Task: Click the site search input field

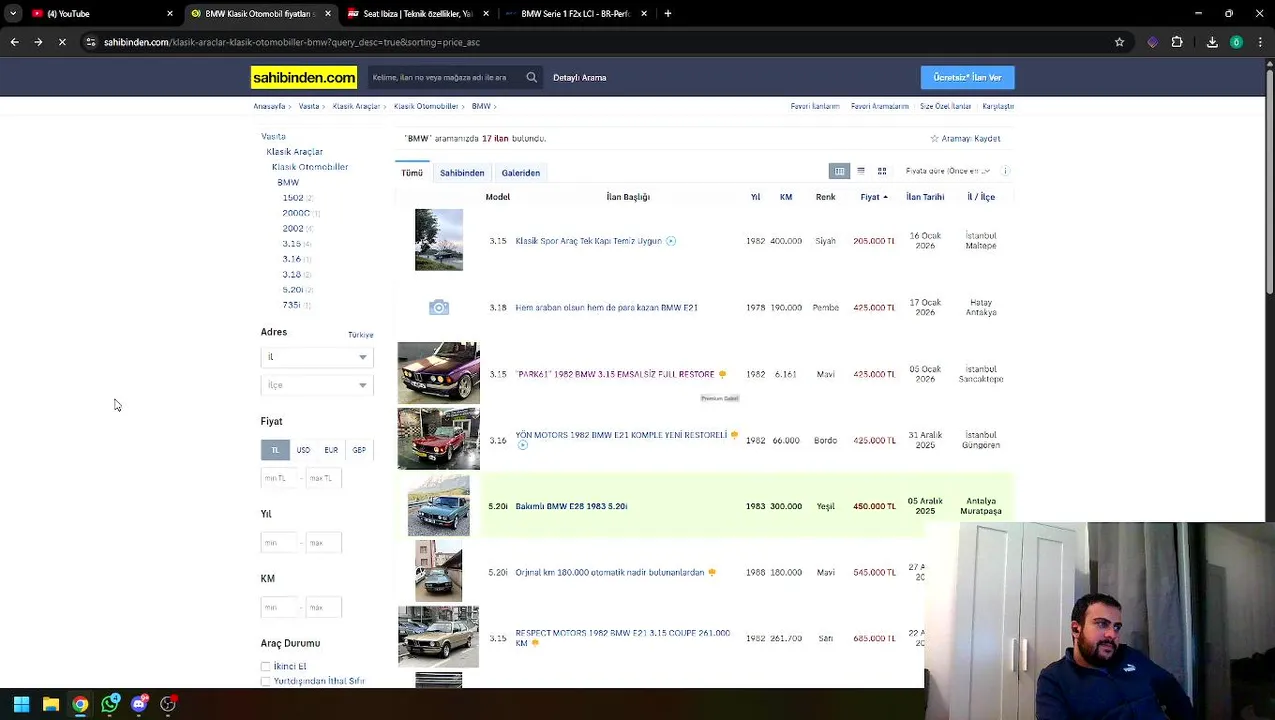Action: pyautogui.click(x=446, y=77)
